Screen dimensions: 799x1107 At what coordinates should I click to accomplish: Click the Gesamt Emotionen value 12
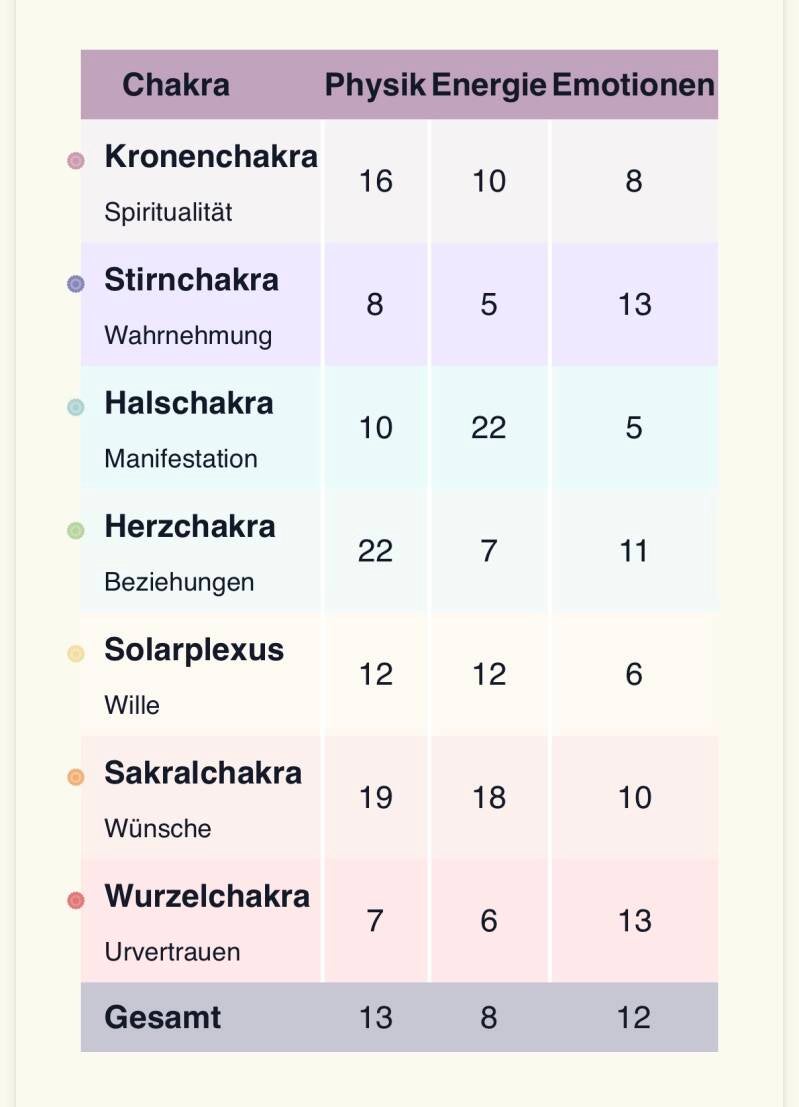point(633,1018)
